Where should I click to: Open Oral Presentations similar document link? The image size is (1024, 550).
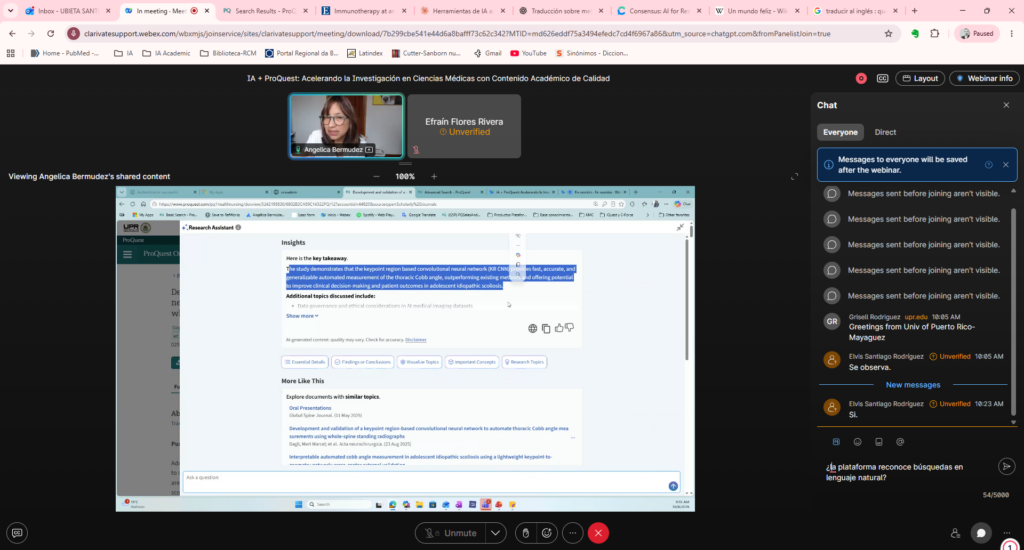point(310,408)
